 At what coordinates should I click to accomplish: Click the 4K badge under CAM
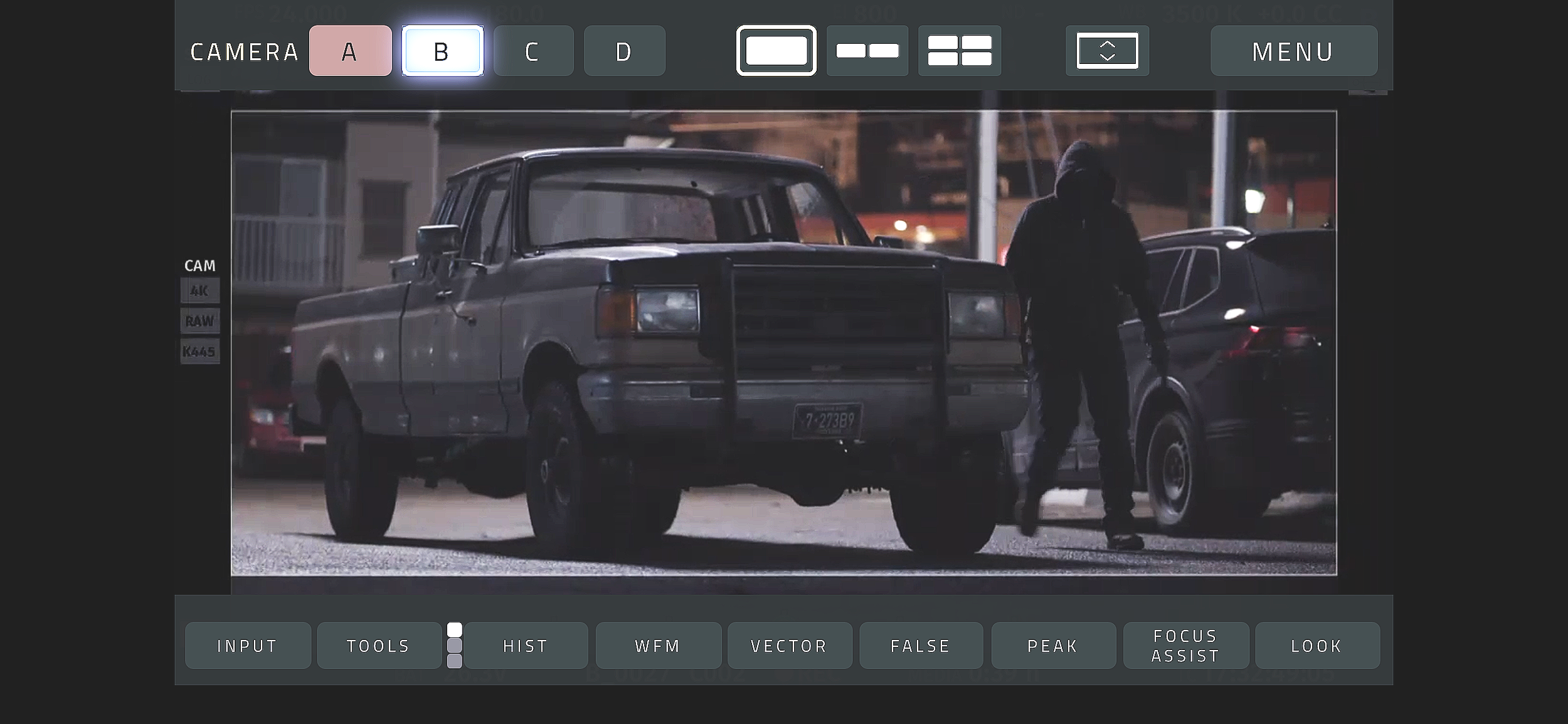pos(199,291)
